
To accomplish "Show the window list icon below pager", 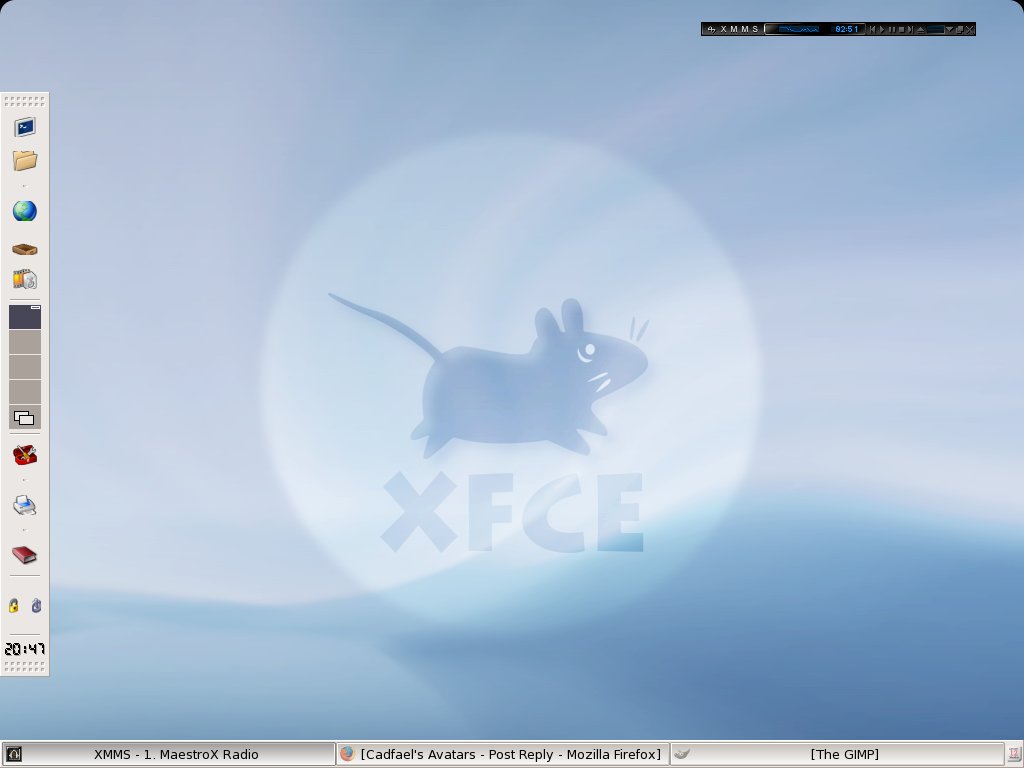I will coord(25,418).
